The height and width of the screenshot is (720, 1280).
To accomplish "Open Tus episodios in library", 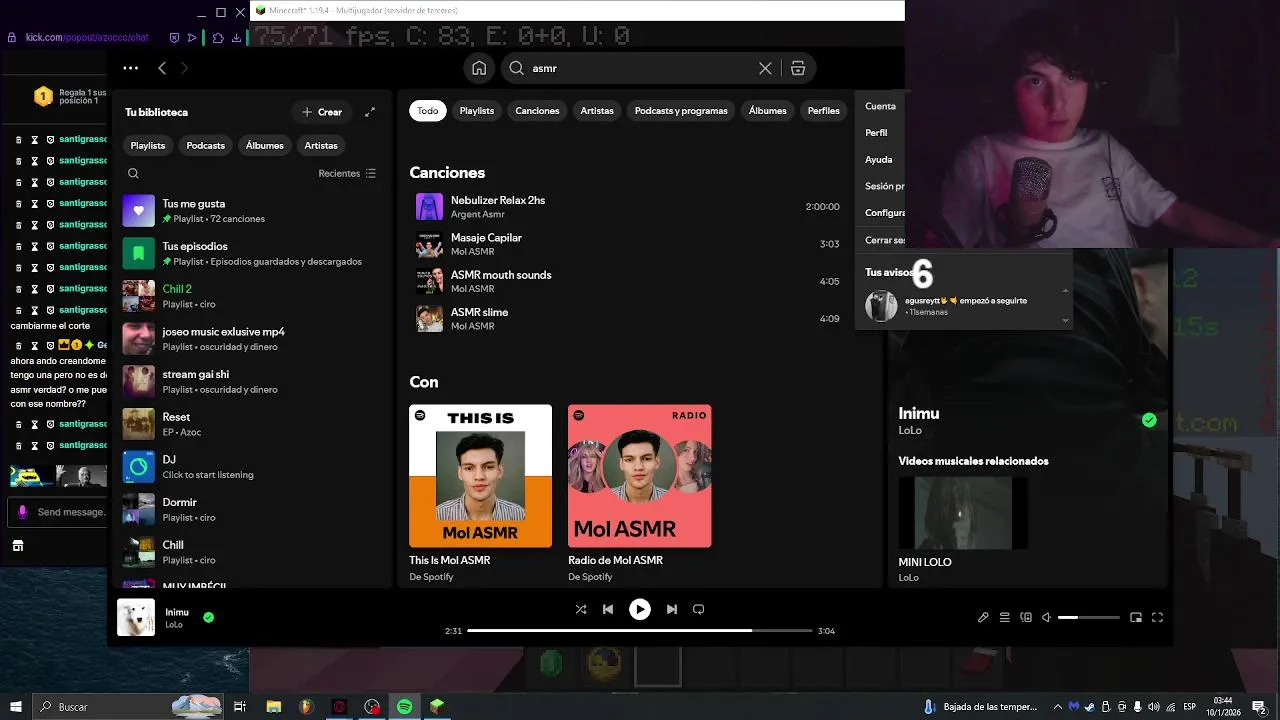I will [x=250, y=253].
